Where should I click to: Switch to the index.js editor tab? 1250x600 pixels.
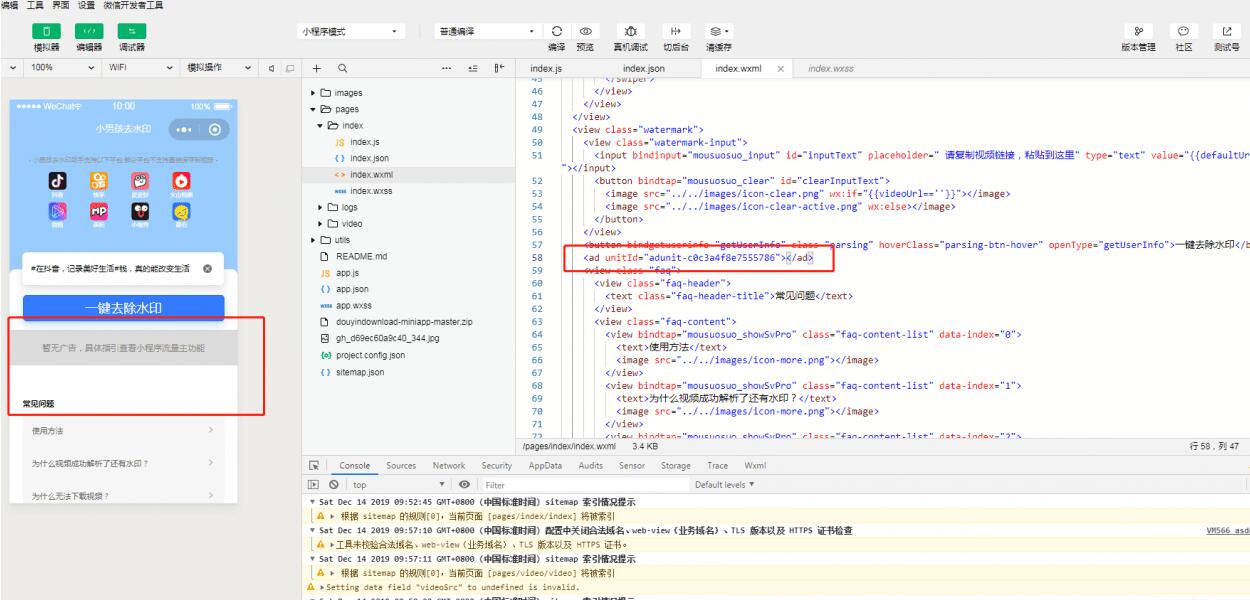546,68
